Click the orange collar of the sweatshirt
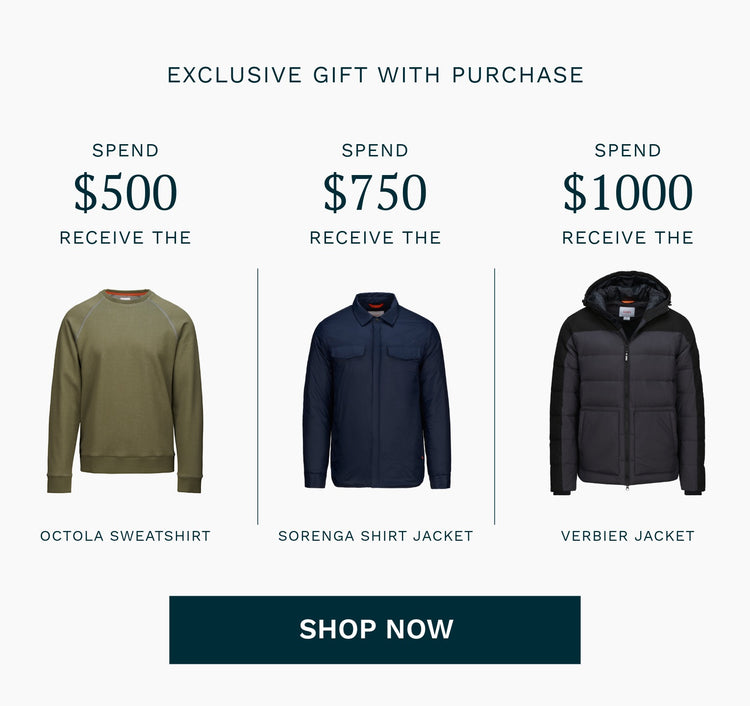 pos(127,293)
